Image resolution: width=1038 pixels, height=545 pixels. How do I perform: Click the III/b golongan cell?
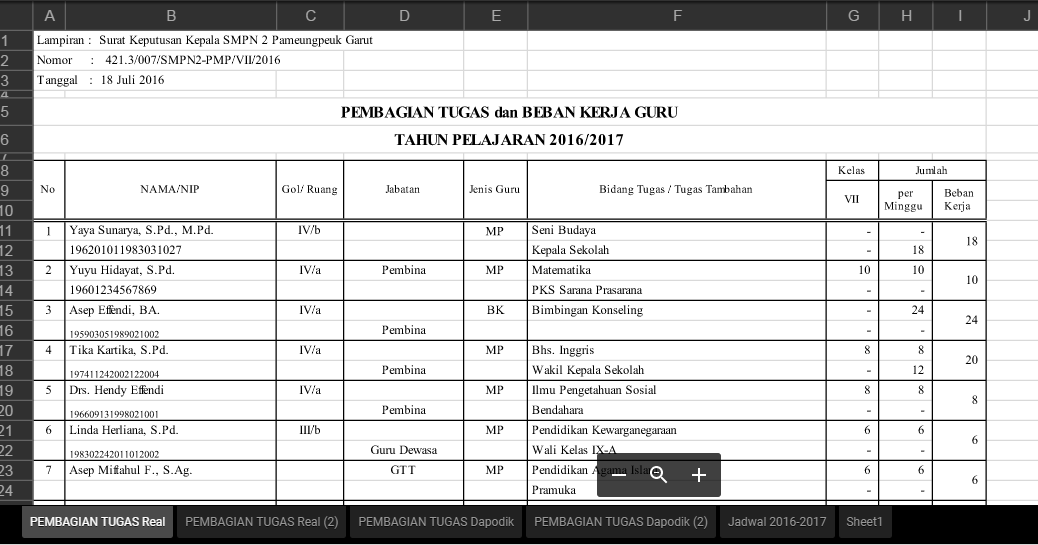point(310,430)
